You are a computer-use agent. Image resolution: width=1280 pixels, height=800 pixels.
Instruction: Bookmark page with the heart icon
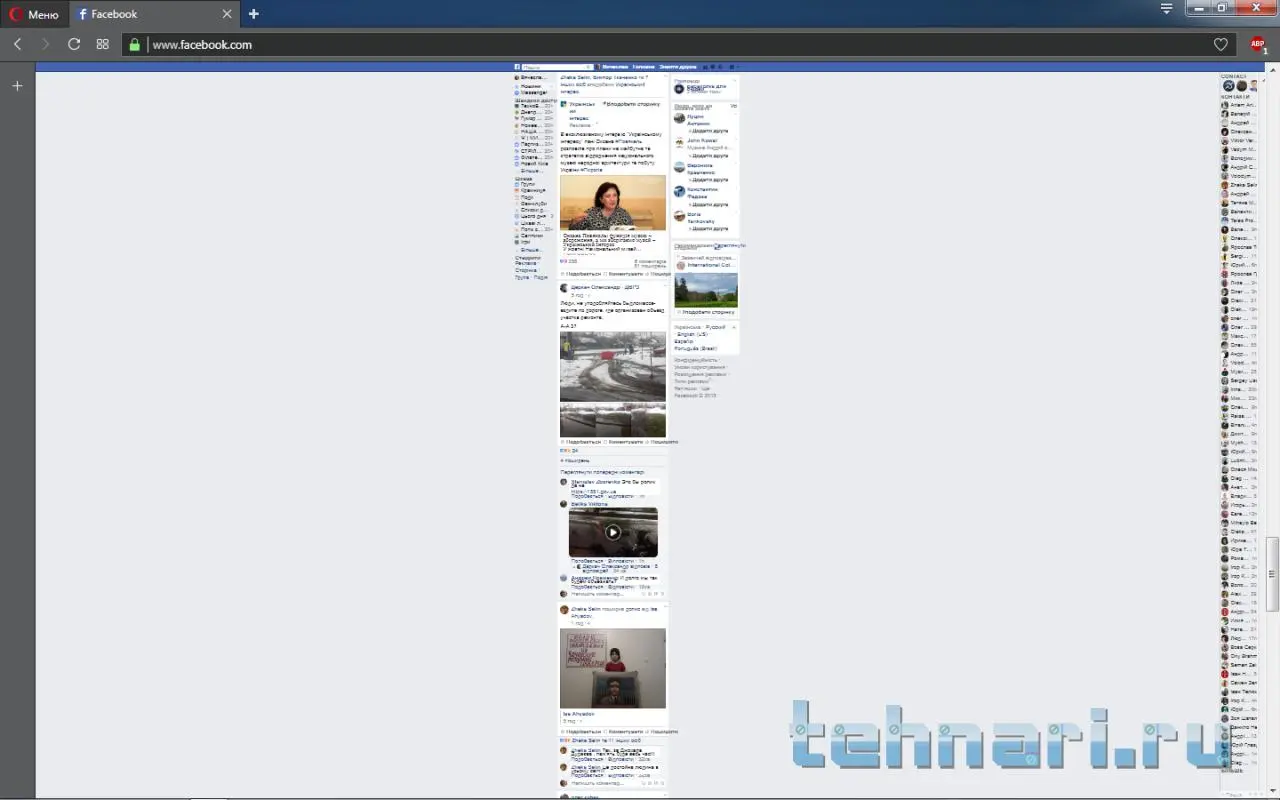[1220, 44]
